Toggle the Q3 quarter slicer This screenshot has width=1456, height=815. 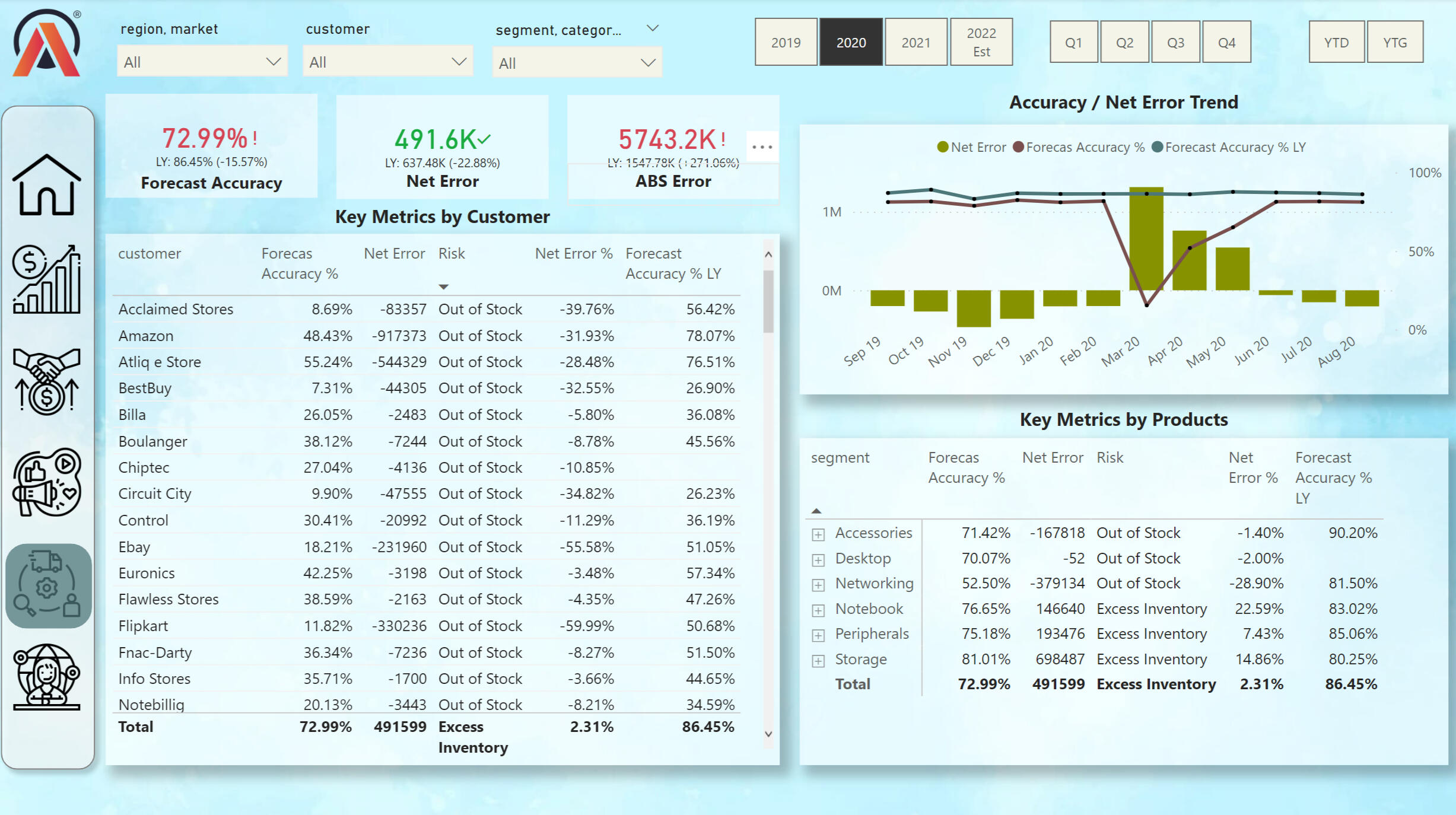pos(1175,42)
